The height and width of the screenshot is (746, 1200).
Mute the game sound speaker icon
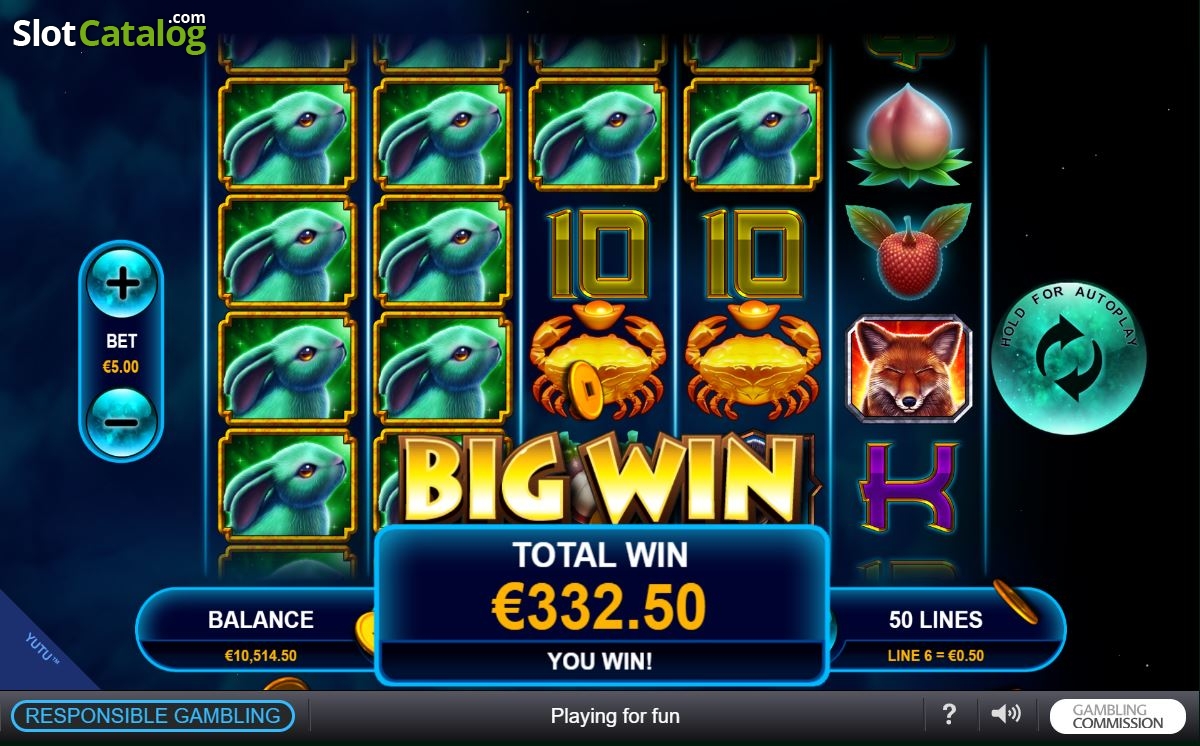click(1005, 714)
